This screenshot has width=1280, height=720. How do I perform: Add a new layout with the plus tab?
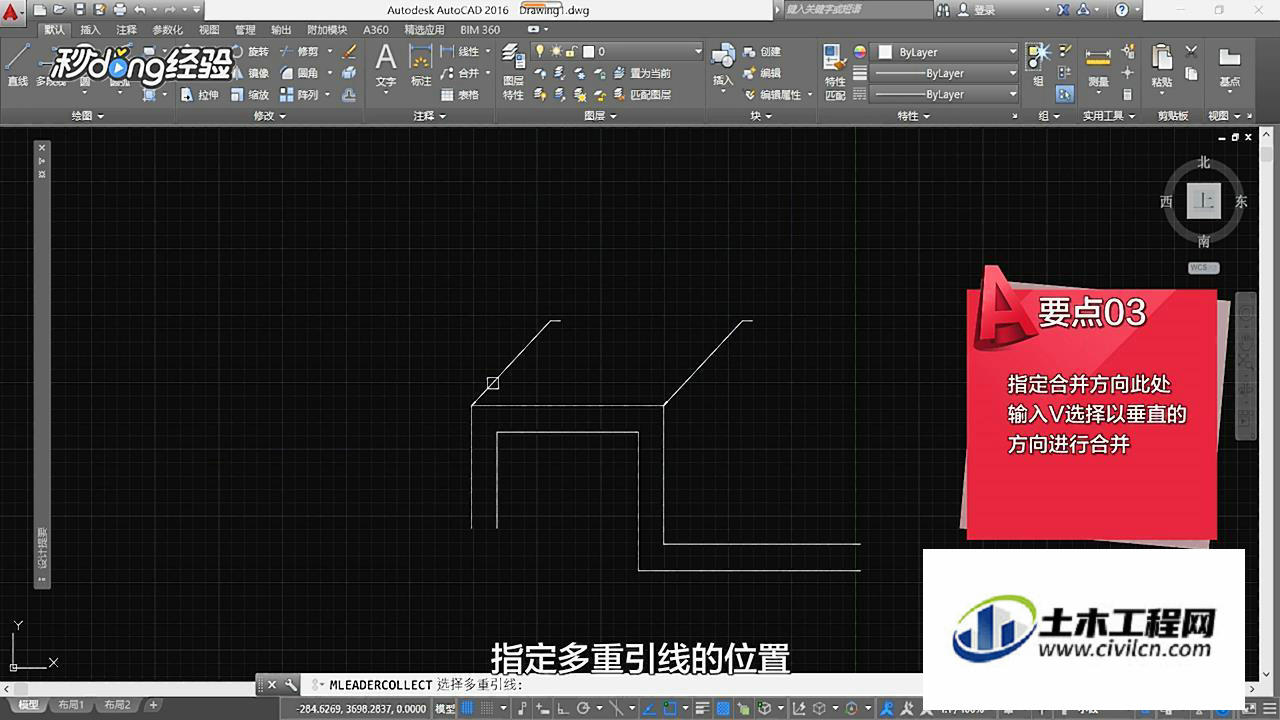click(153, 705)
